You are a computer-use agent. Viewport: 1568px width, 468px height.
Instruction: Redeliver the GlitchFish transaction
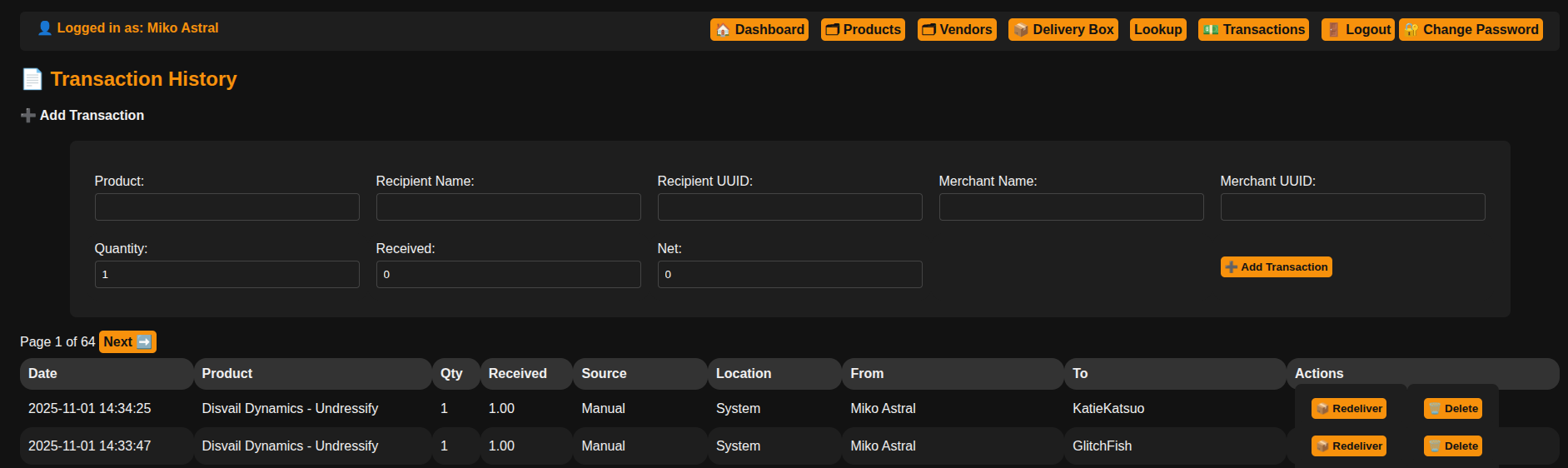[1348, 446]
